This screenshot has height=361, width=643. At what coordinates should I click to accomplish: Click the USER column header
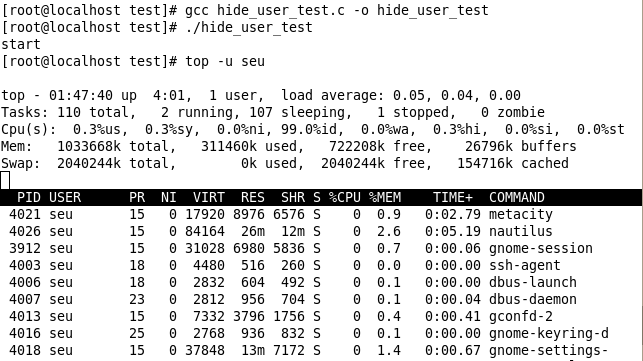click(65, 197)
